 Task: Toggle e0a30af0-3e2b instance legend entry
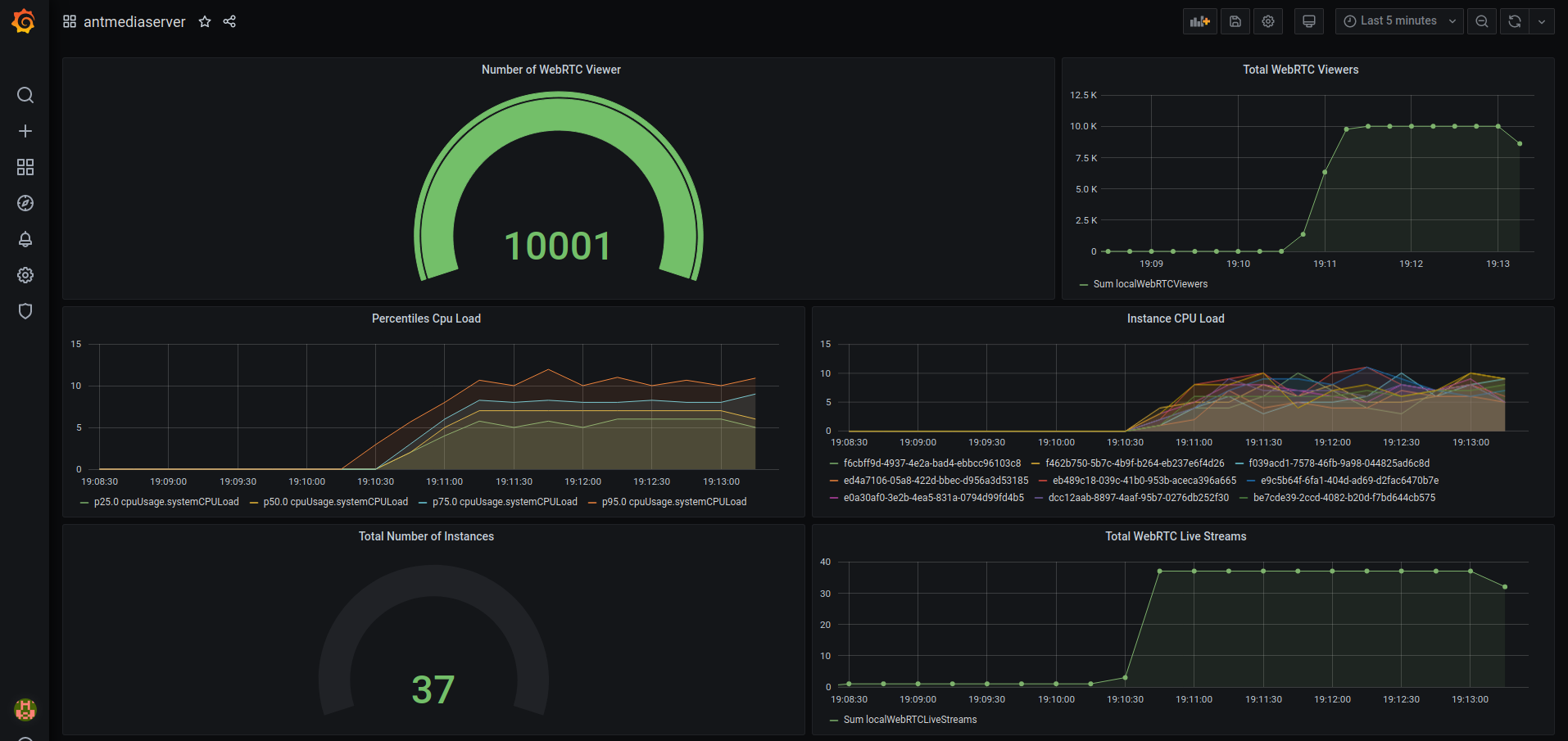tap(933, 498)
